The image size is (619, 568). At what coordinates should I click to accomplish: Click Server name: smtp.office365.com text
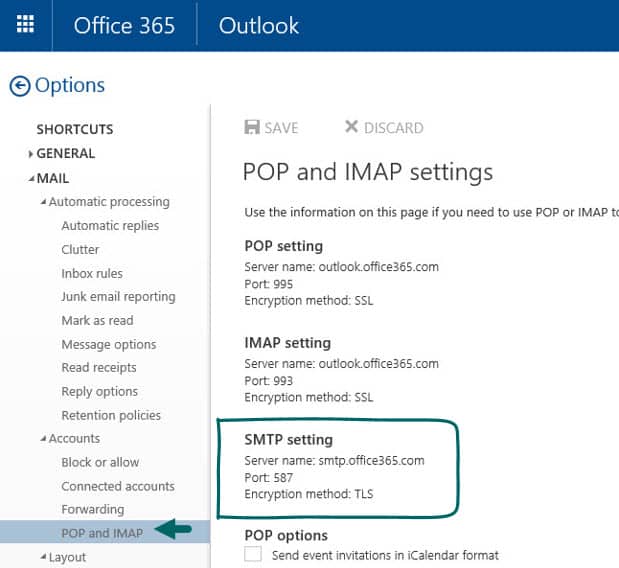[334, 461]
